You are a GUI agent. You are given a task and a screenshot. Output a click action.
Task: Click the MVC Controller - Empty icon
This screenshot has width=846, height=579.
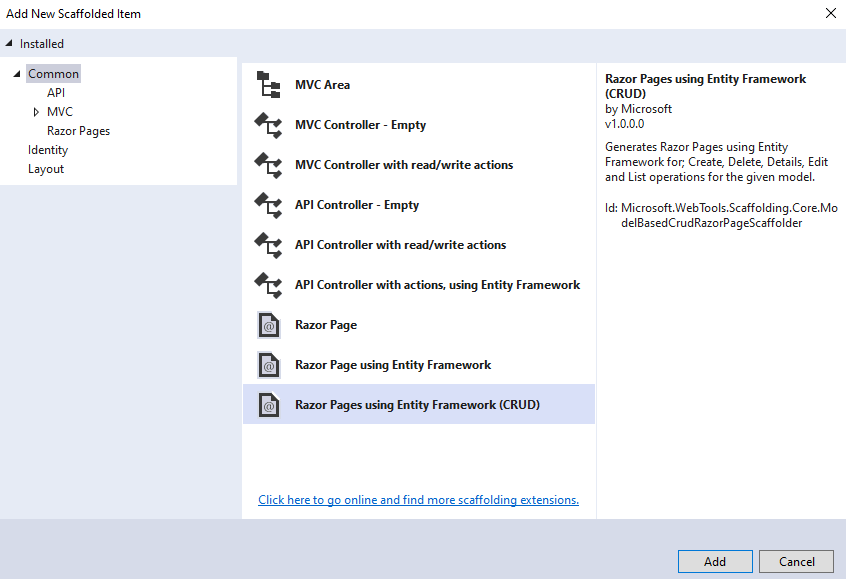pyautogui.click(x=269, y=125)
